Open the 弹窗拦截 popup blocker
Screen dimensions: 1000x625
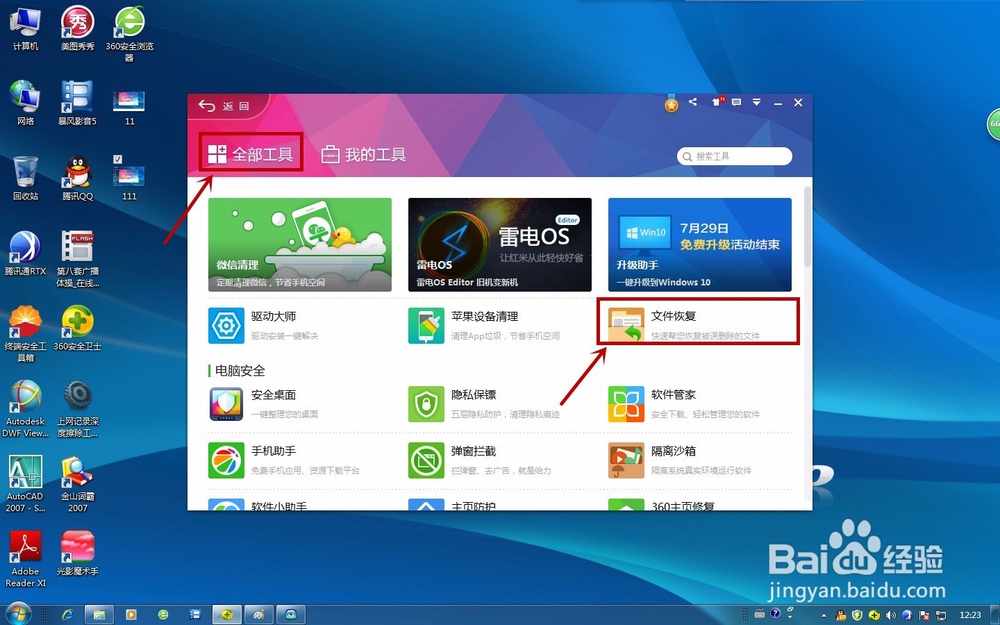tap(480, 460)
